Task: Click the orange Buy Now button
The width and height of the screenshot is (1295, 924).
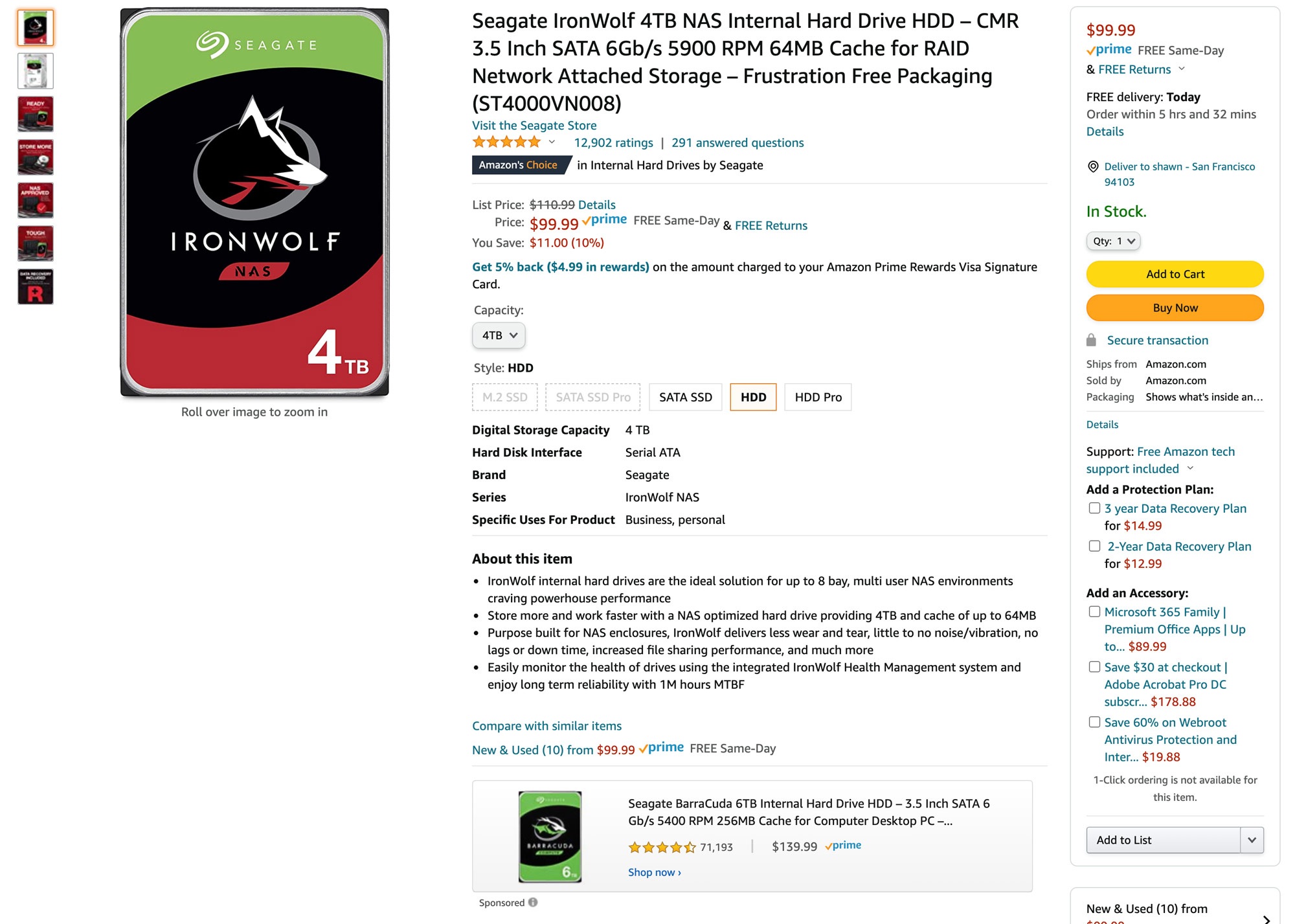Action: 1175,308
